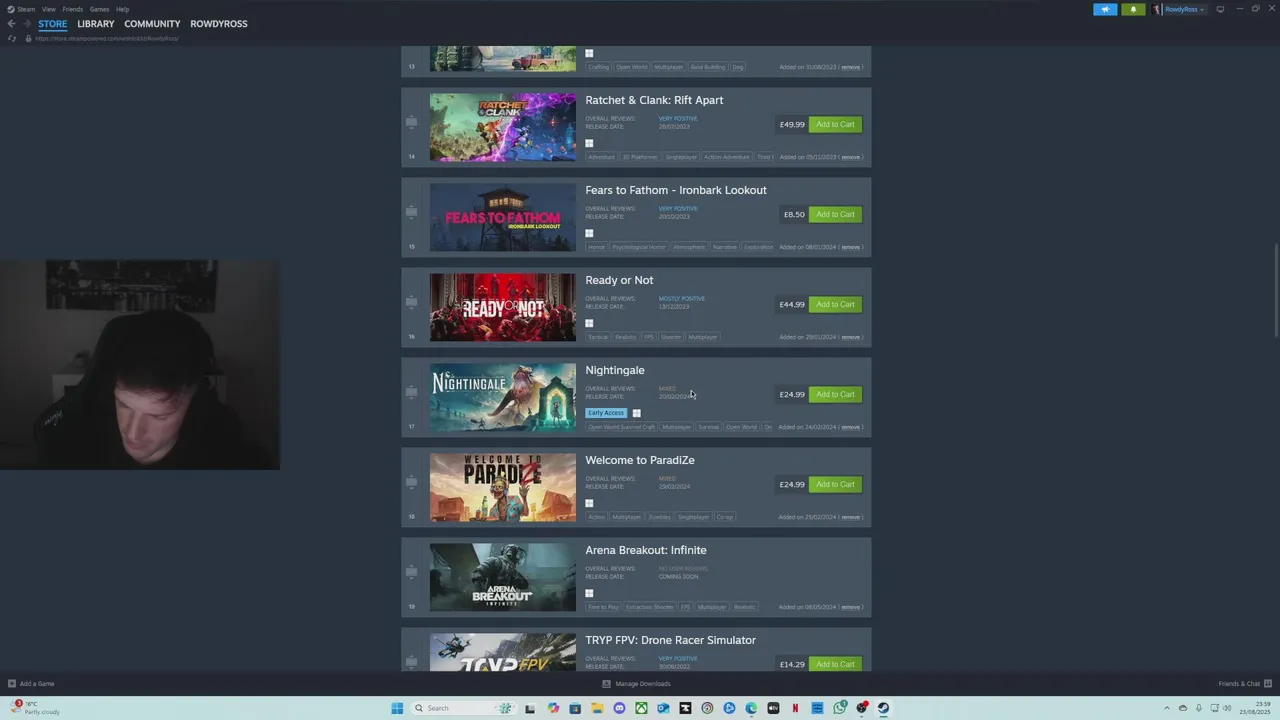Open the Nightingale title link

[x=615, y=370]
